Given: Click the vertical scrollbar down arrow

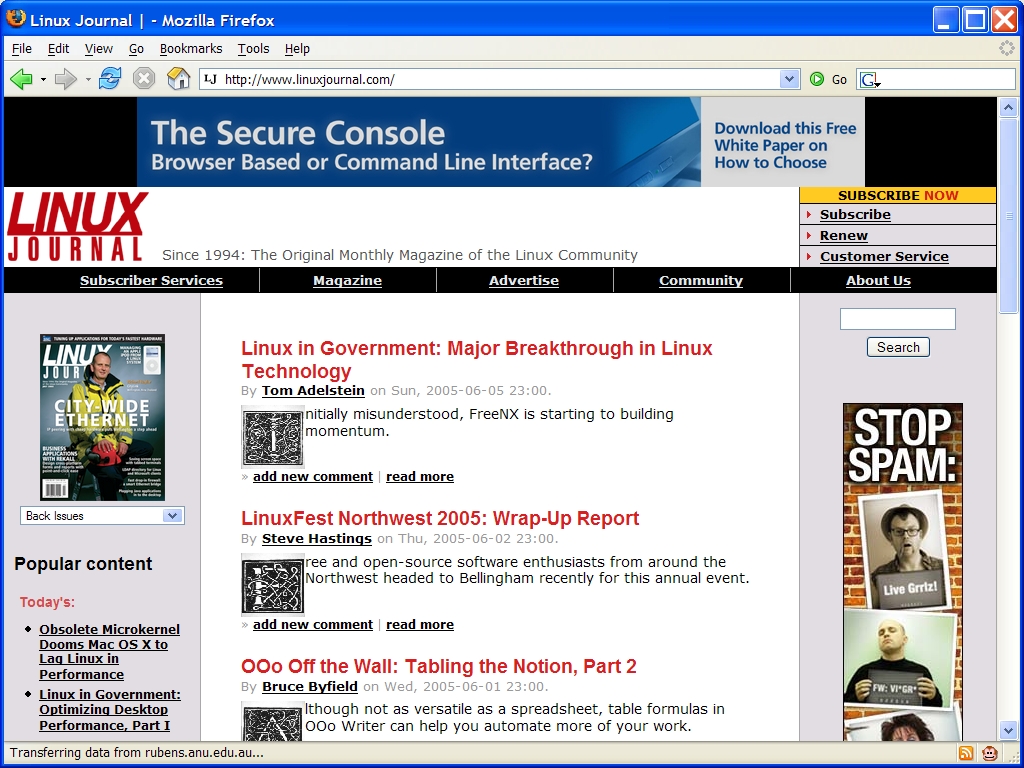Looking at the screenshot, I should (x=1008, y=731).
